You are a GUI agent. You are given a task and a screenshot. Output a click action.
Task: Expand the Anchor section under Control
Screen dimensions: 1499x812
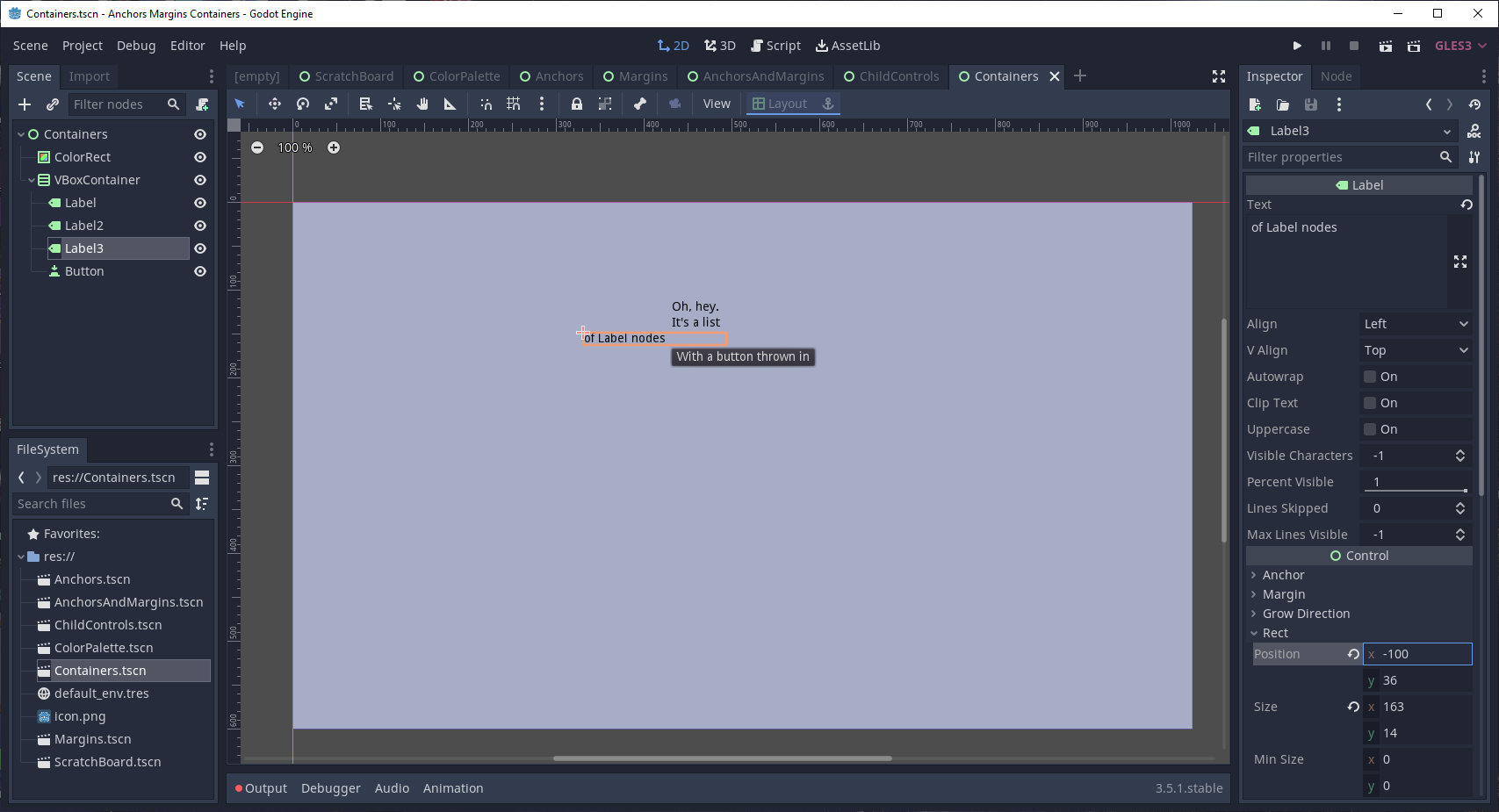coord(1253,575)
